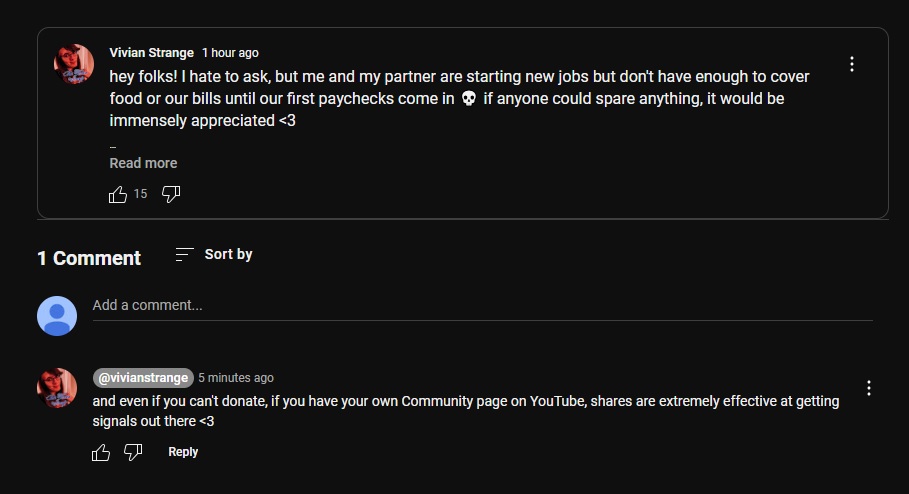Click the Vivian Strange author name
This screenshot has height=494, width=909.
pyautogui.click(x=151, y=52)
